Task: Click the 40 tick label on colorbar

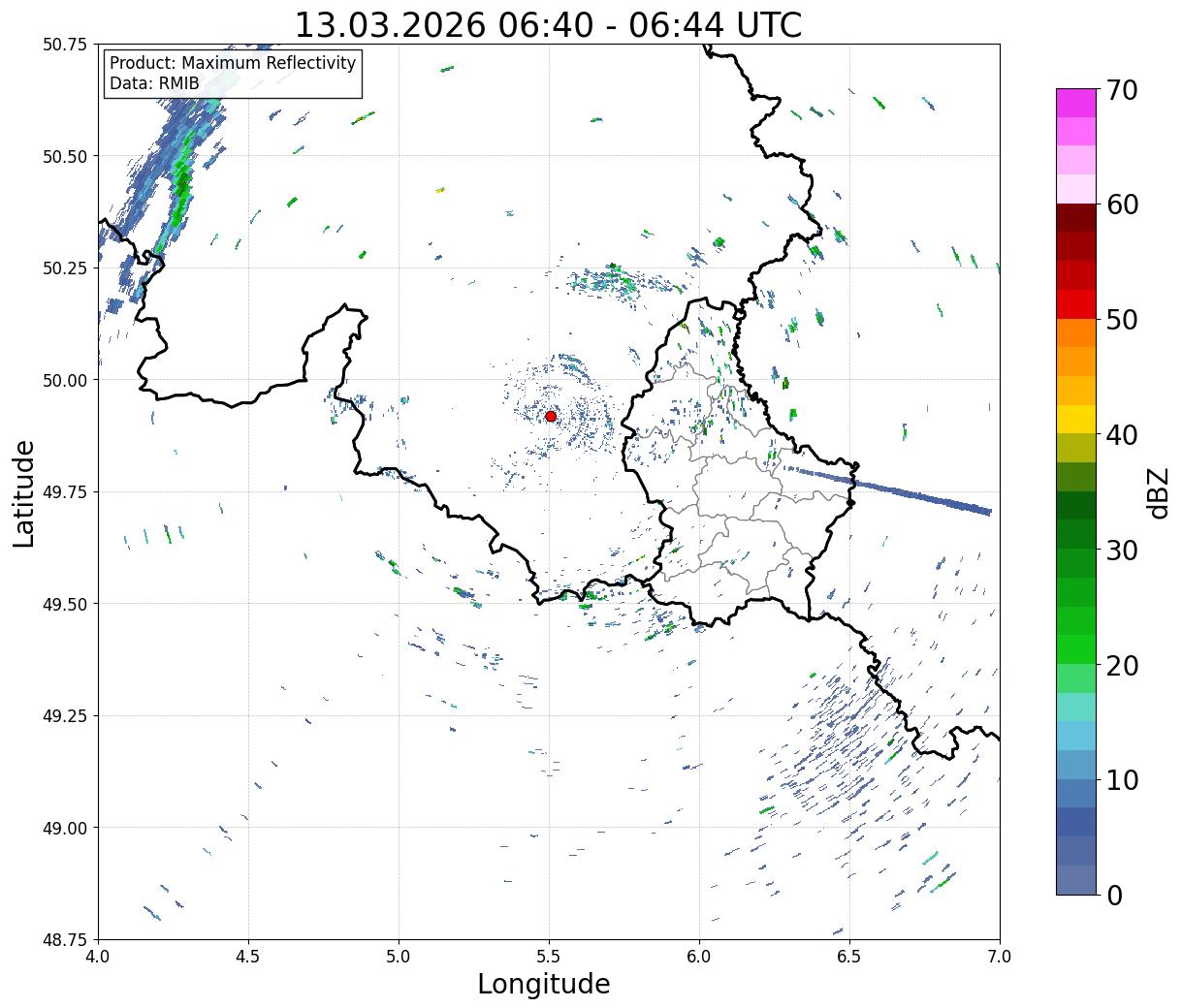Action: coord(1121,435)
